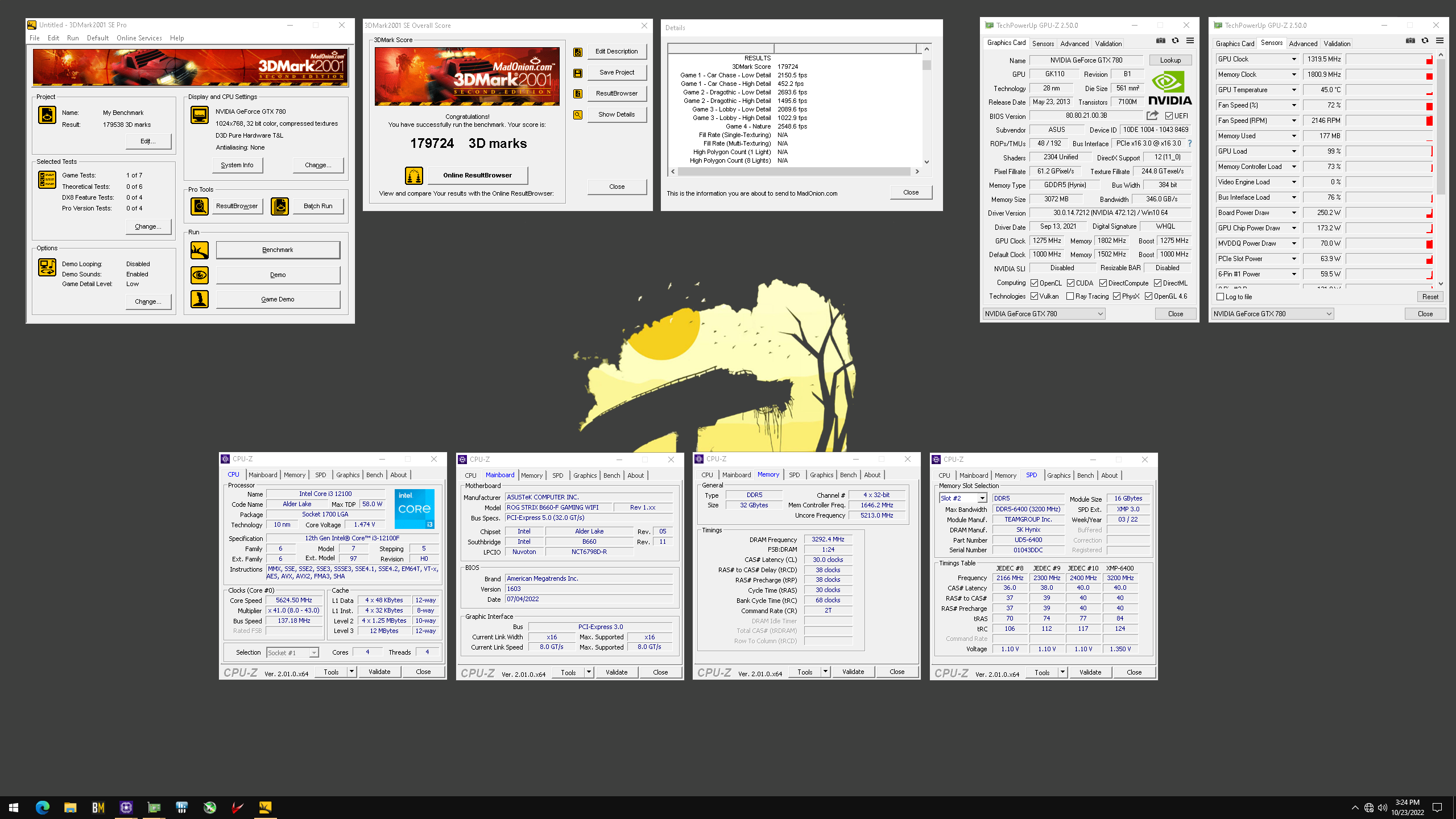Click the horizontal scrollbar in Details window
Screen dimensions: 1456x819
tap(795, 171)
